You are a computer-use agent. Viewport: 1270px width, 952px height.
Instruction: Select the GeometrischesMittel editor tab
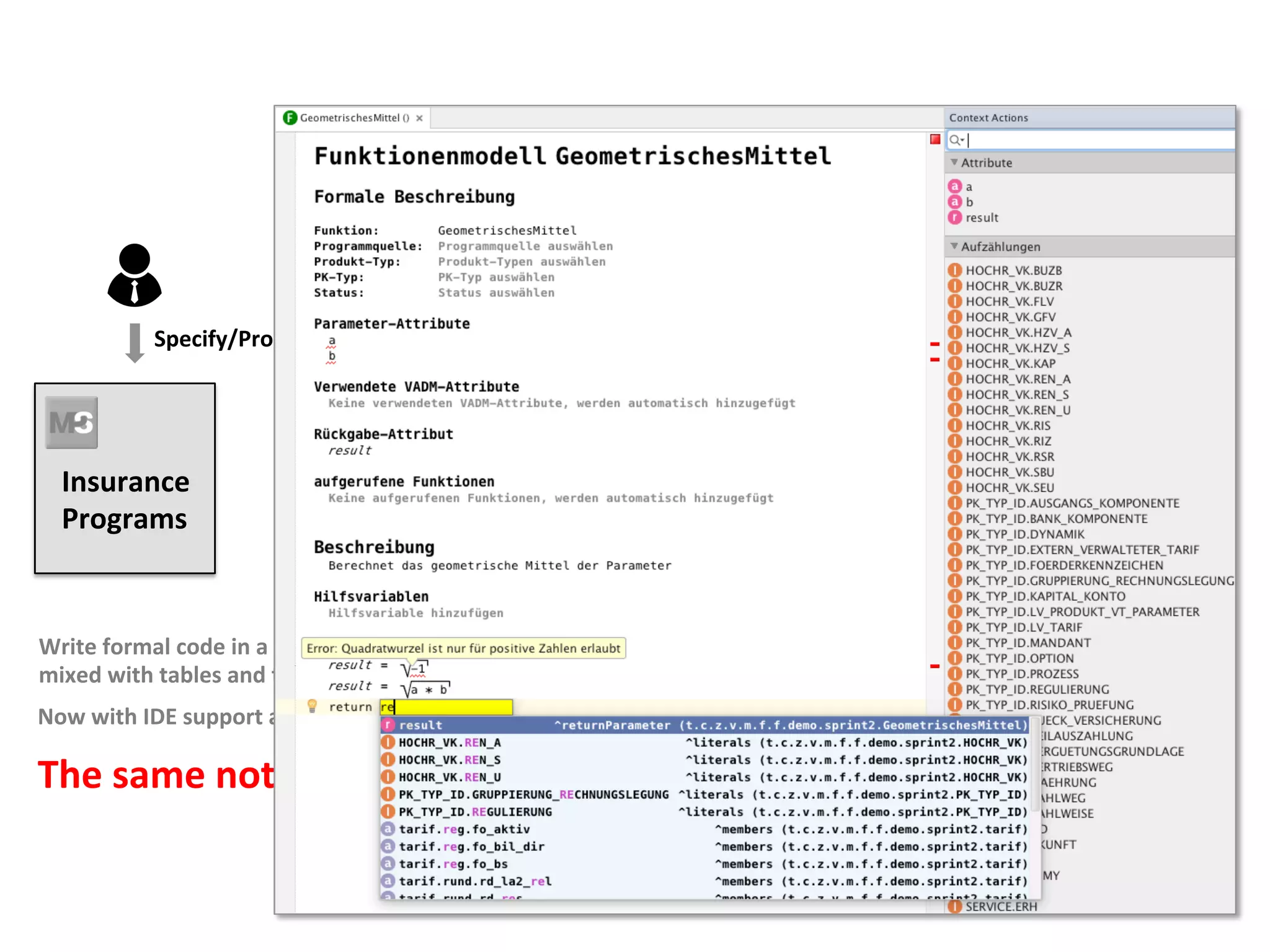tap(353, 118)
